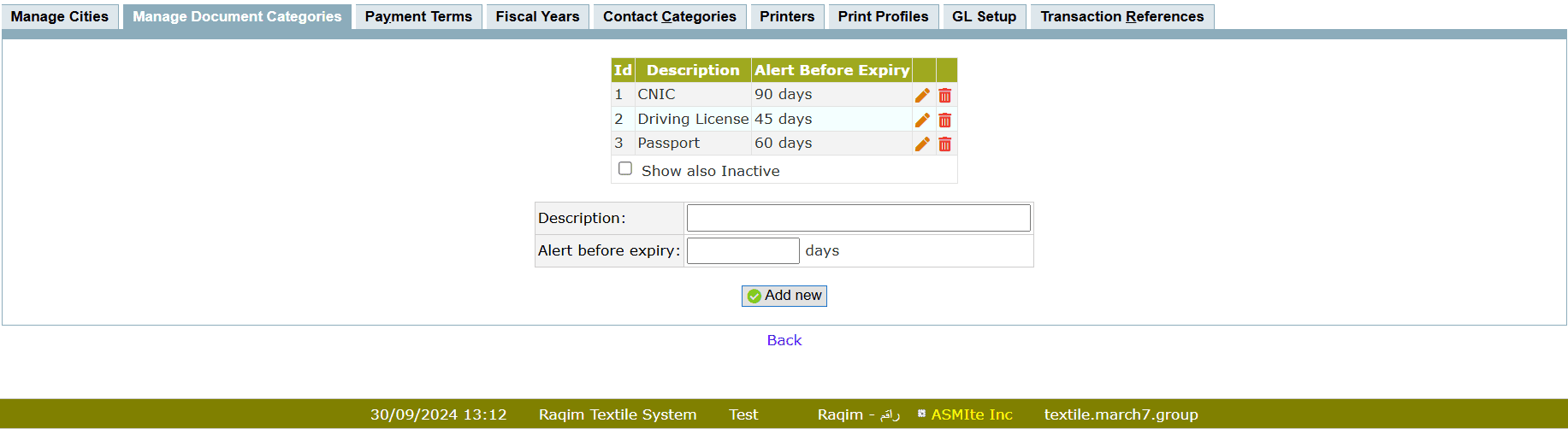Click the ASMIte Inc logo icon
Screen dimensions: 1568x429
coord(921,414)
